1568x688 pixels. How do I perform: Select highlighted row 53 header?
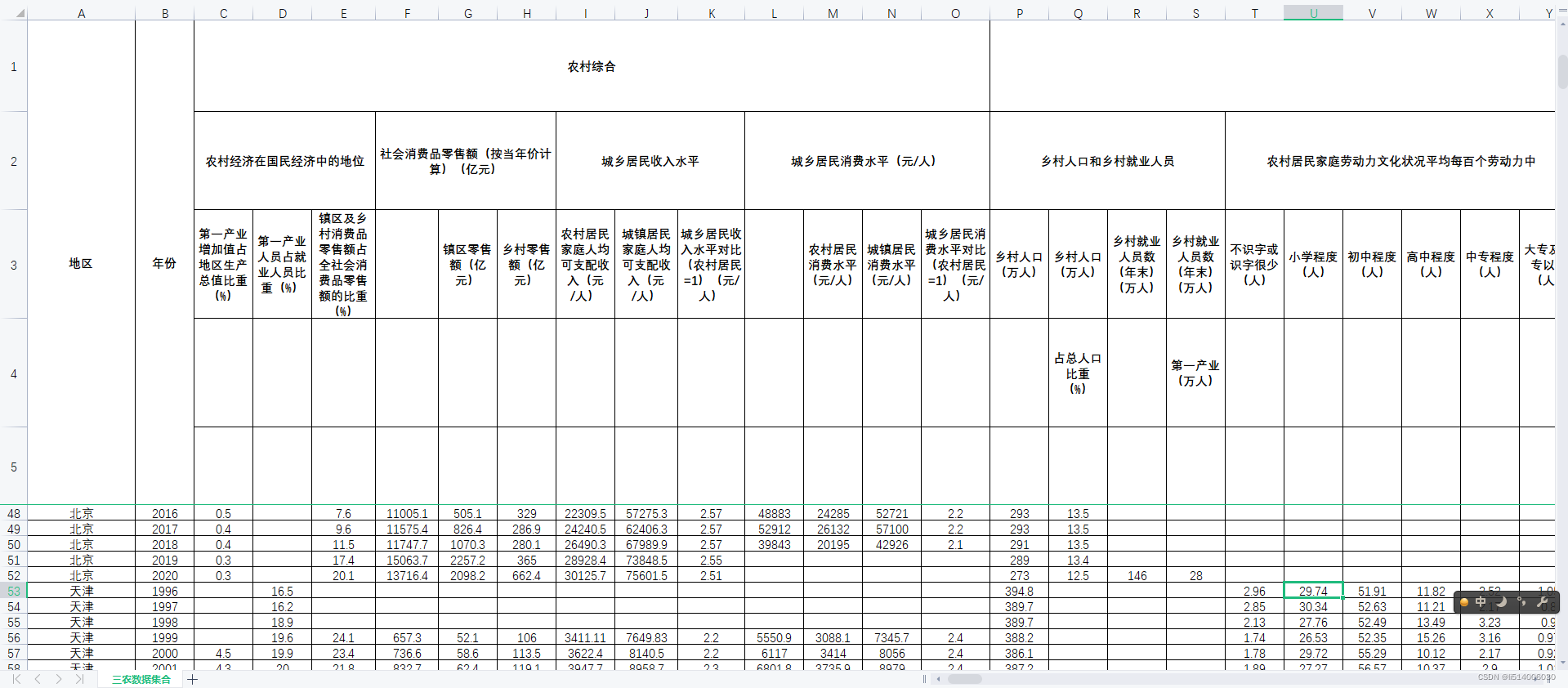(14, 591)
